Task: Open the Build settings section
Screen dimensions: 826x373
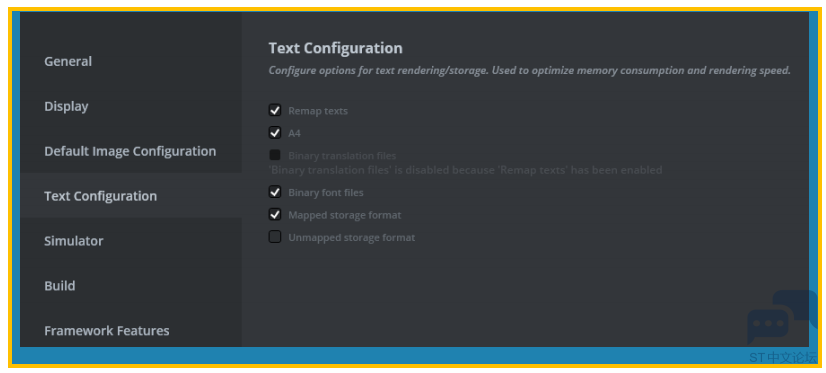Action: 60,286
